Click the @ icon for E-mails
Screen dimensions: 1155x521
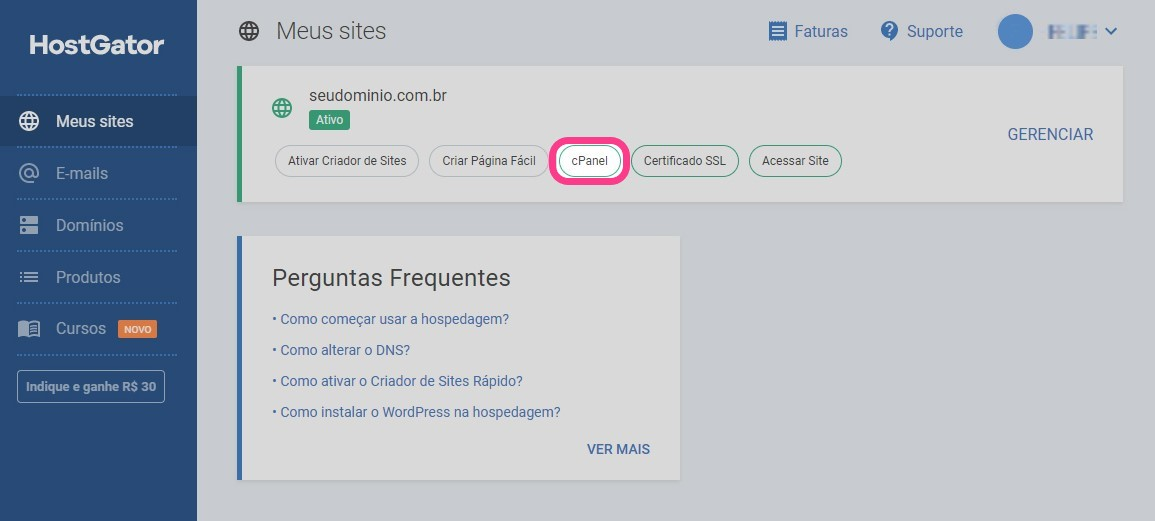(x=29, y=173)
